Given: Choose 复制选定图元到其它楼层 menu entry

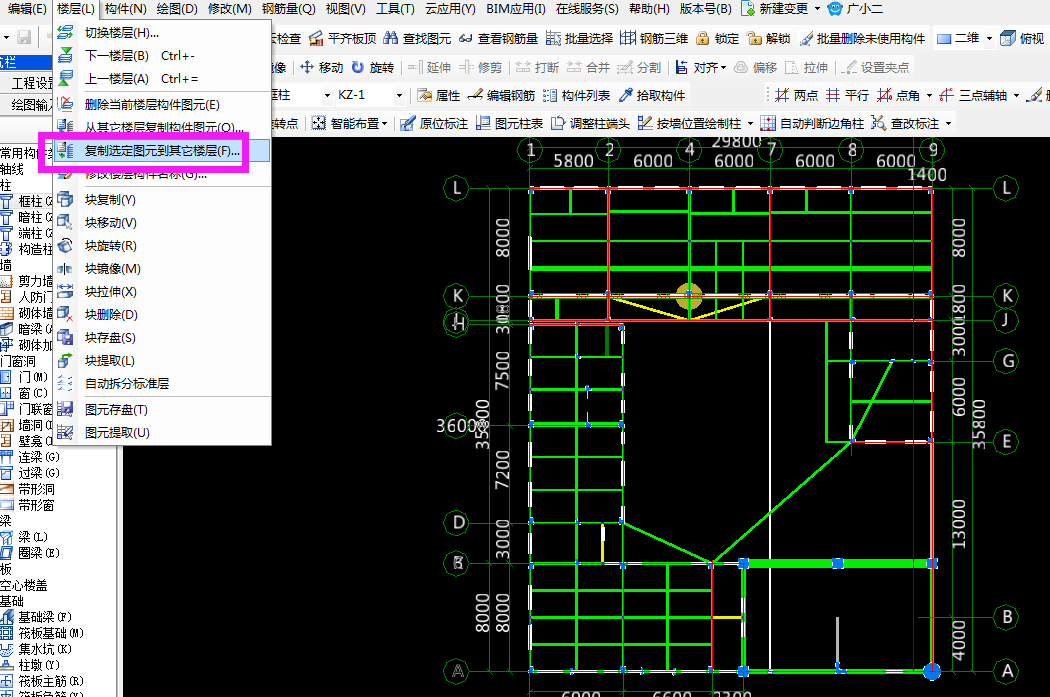Looking at the screenshot, I should coord(162,151).
